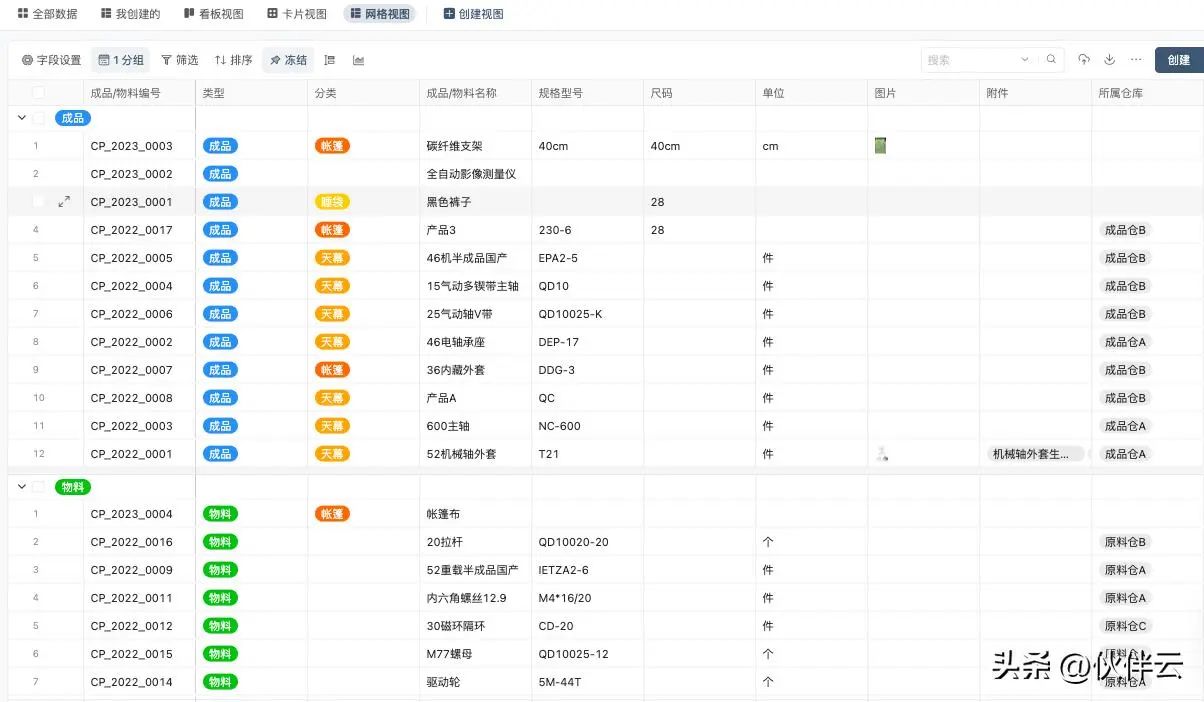Check the 物料 group checkbox

coord(39,487)
